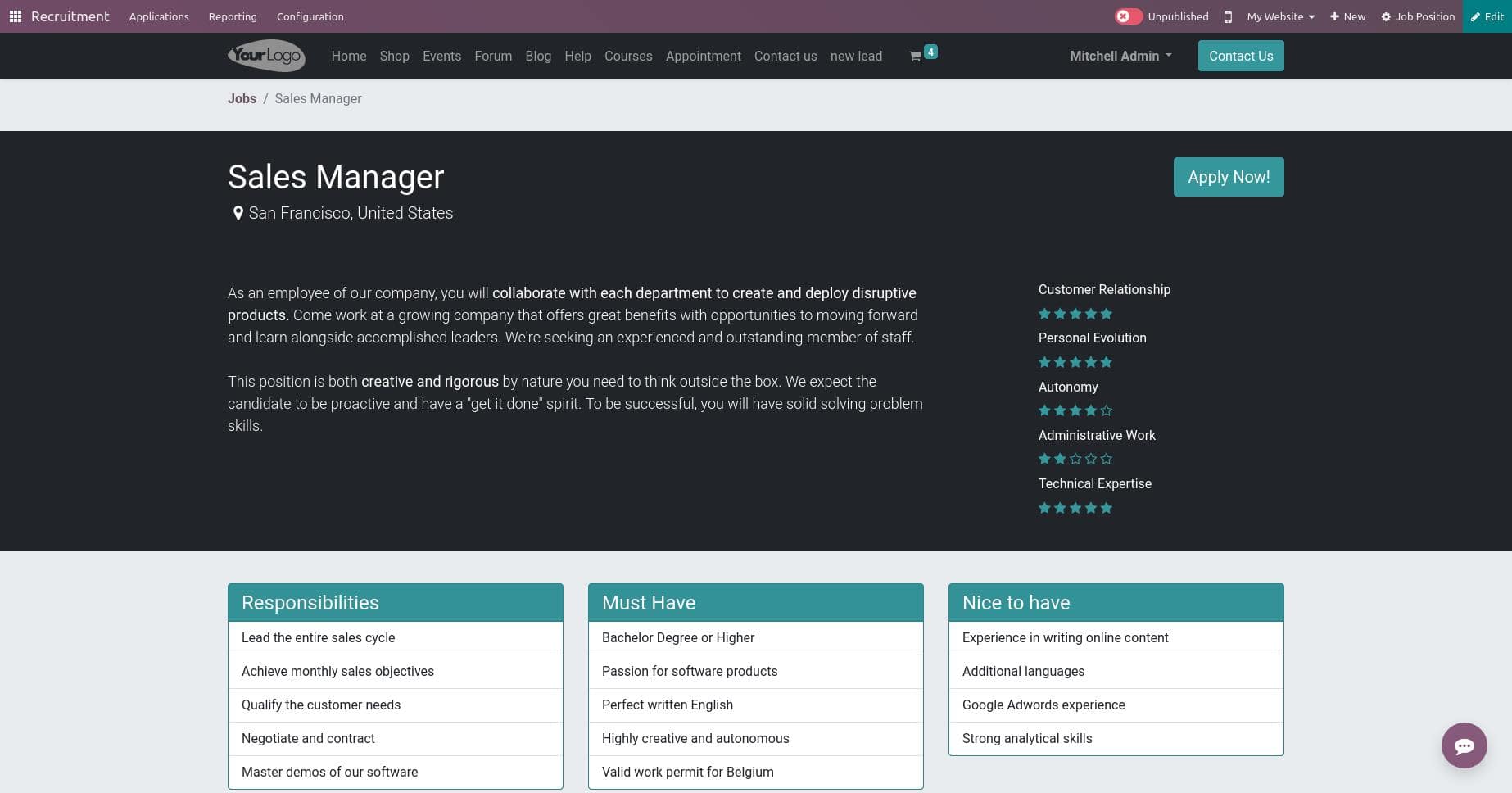This screenshot has height=793, width=1512.
Task: Click 'Additional languages' row
Action: pyautogui.click(x=1116, y=671)
